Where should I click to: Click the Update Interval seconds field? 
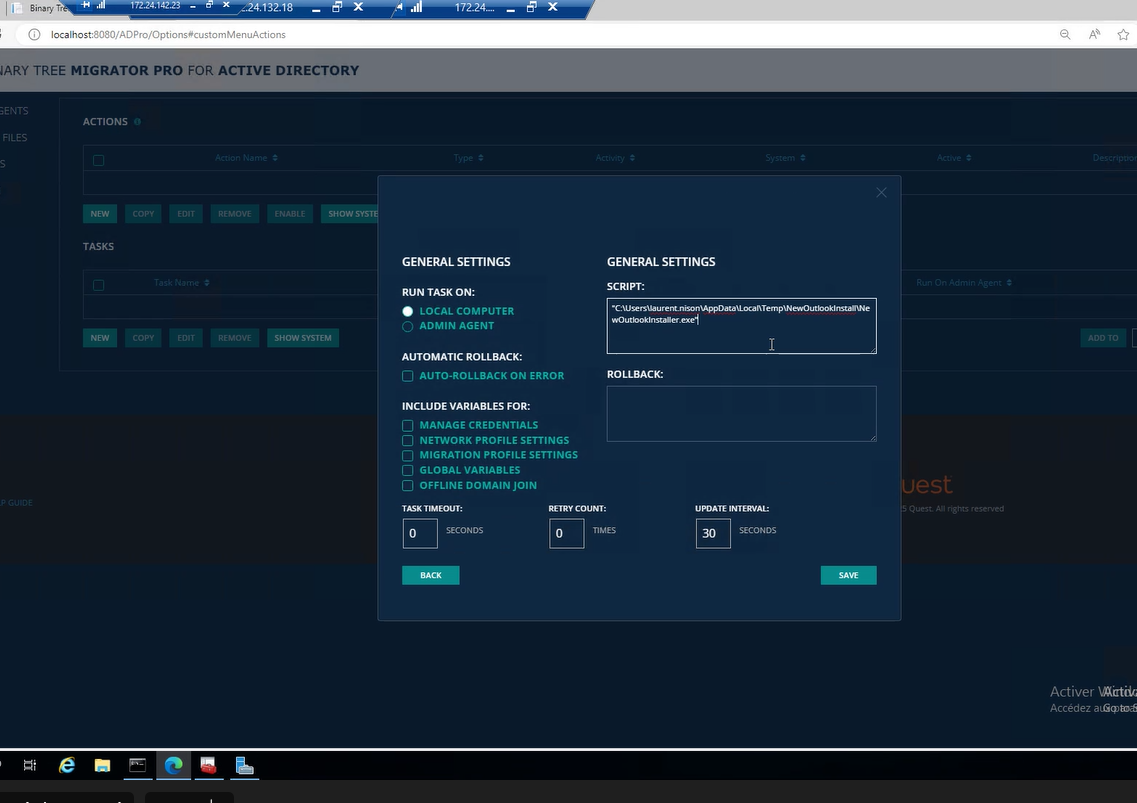[713, 533]
